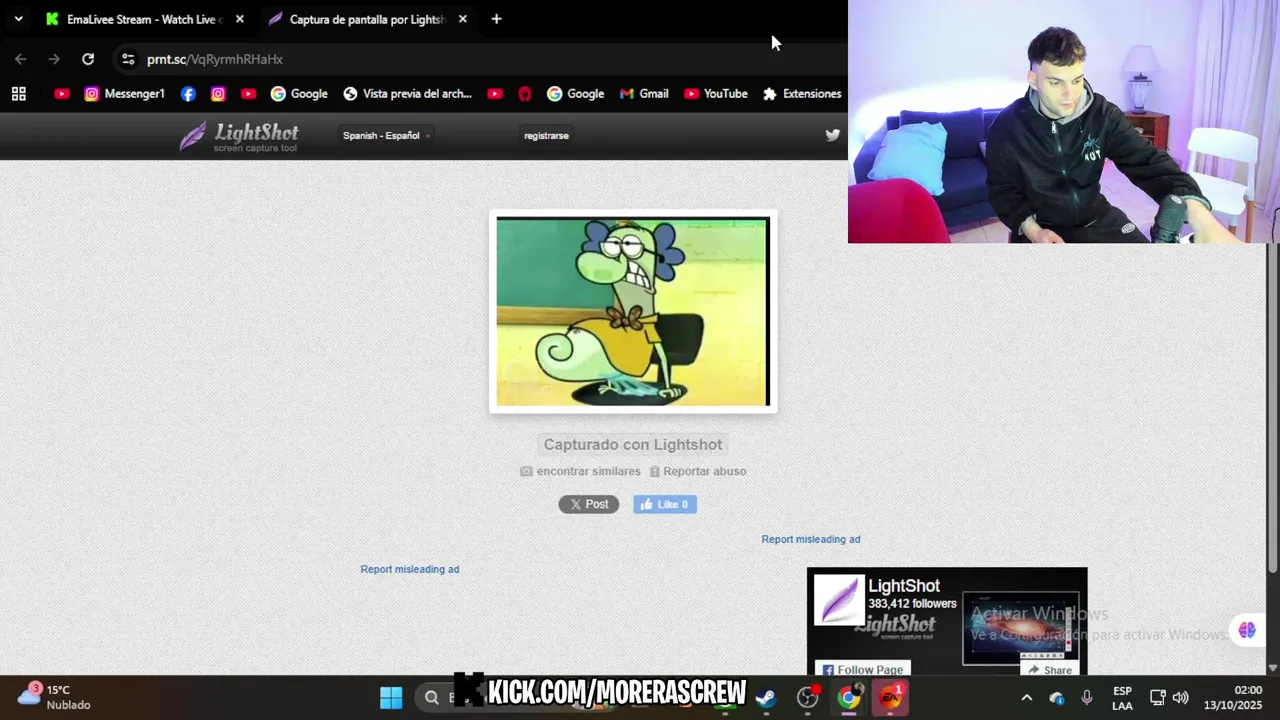This screenshot has height=720, width=1280.
Task: Open the unlabeled Instagram bookmark icon
Action: coord(218,94)
